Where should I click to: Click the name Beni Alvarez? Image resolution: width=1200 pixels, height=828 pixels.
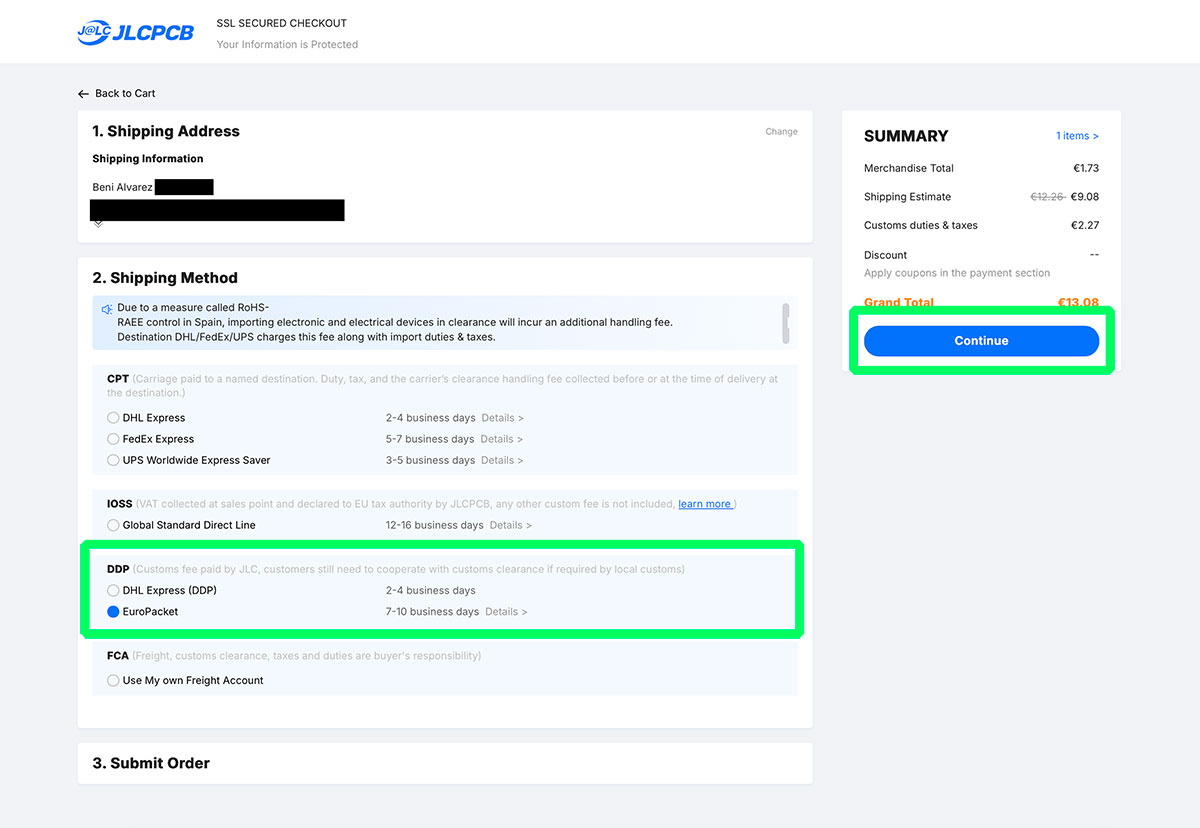pos(122,187)
